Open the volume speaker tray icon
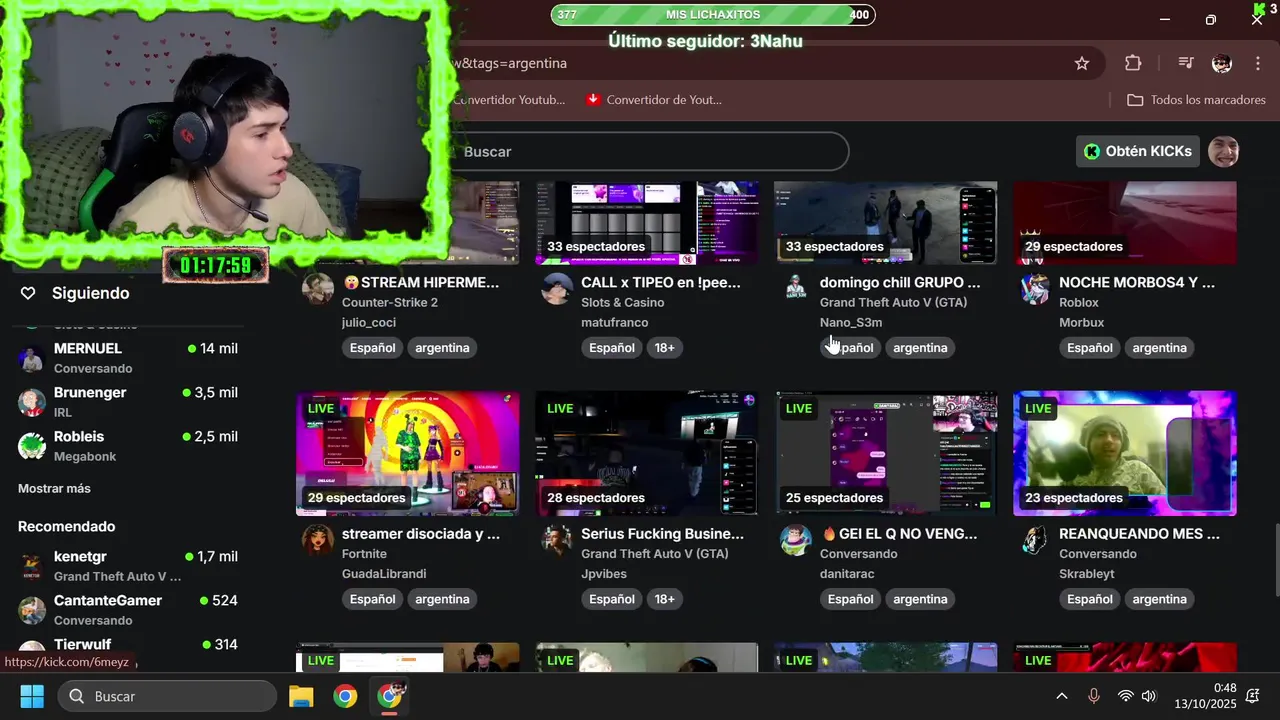 point(1149,696)
